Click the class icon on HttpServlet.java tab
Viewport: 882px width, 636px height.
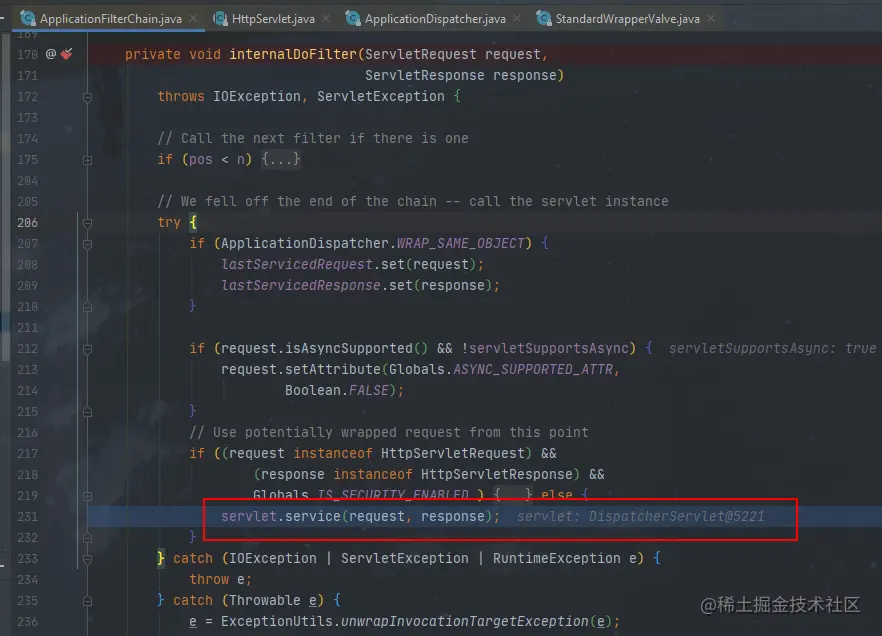220,19
